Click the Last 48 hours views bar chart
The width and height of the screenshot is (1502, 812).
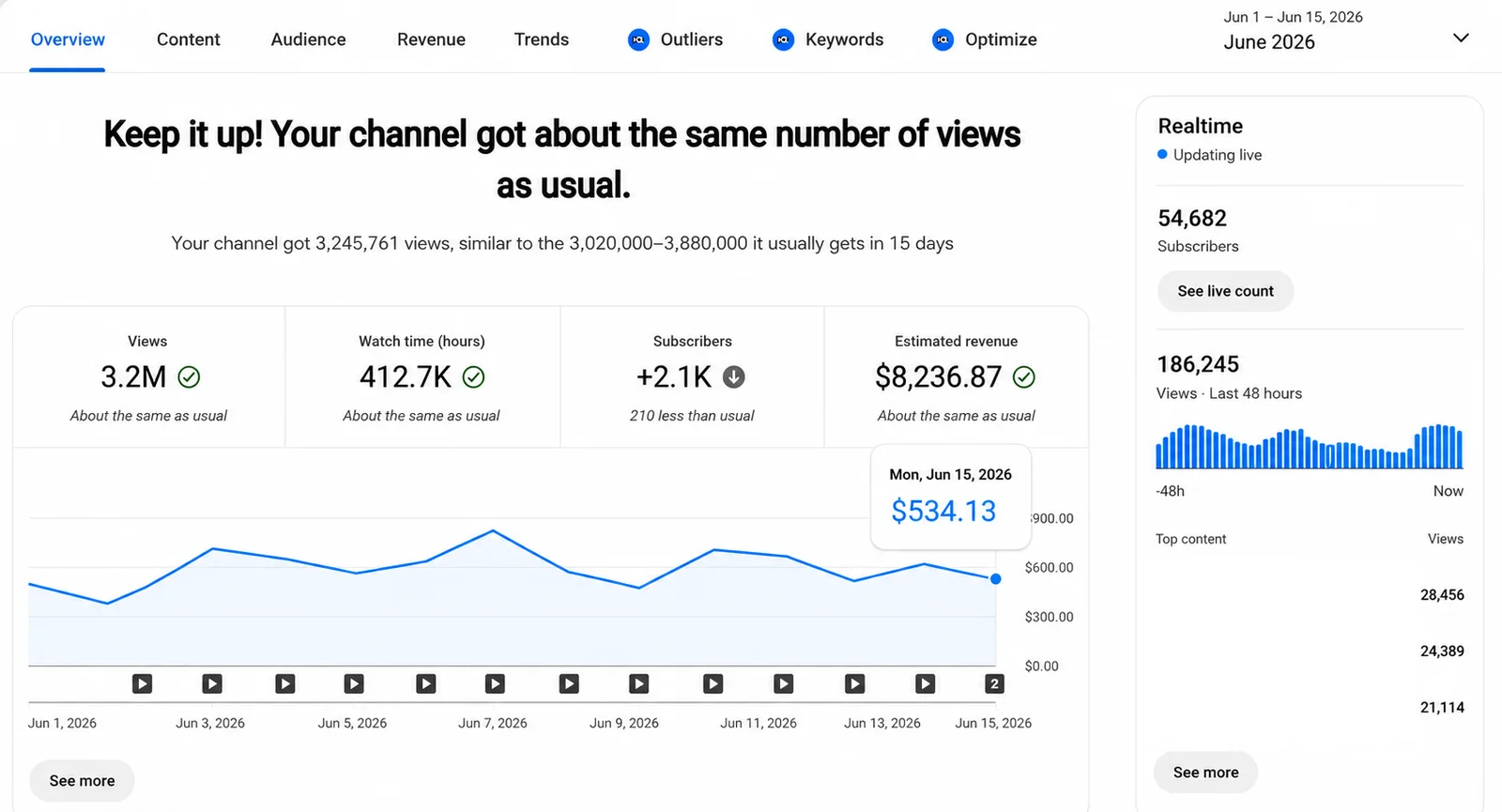[x=1310, y=447]
